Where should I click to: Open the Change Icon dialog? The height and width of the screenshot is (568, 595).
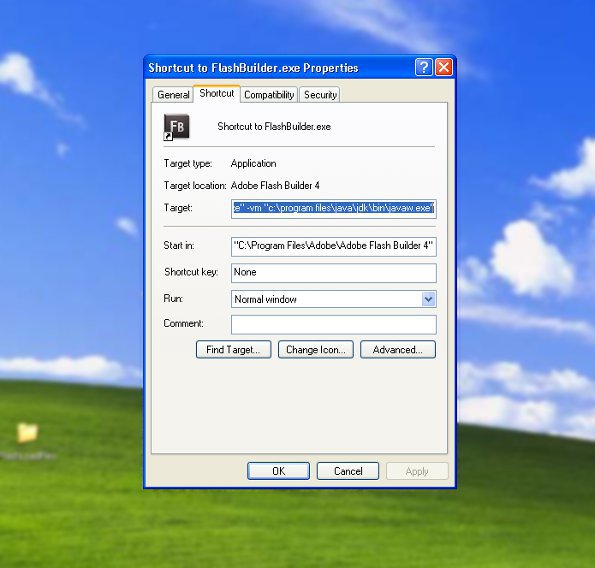pos(316,349)
